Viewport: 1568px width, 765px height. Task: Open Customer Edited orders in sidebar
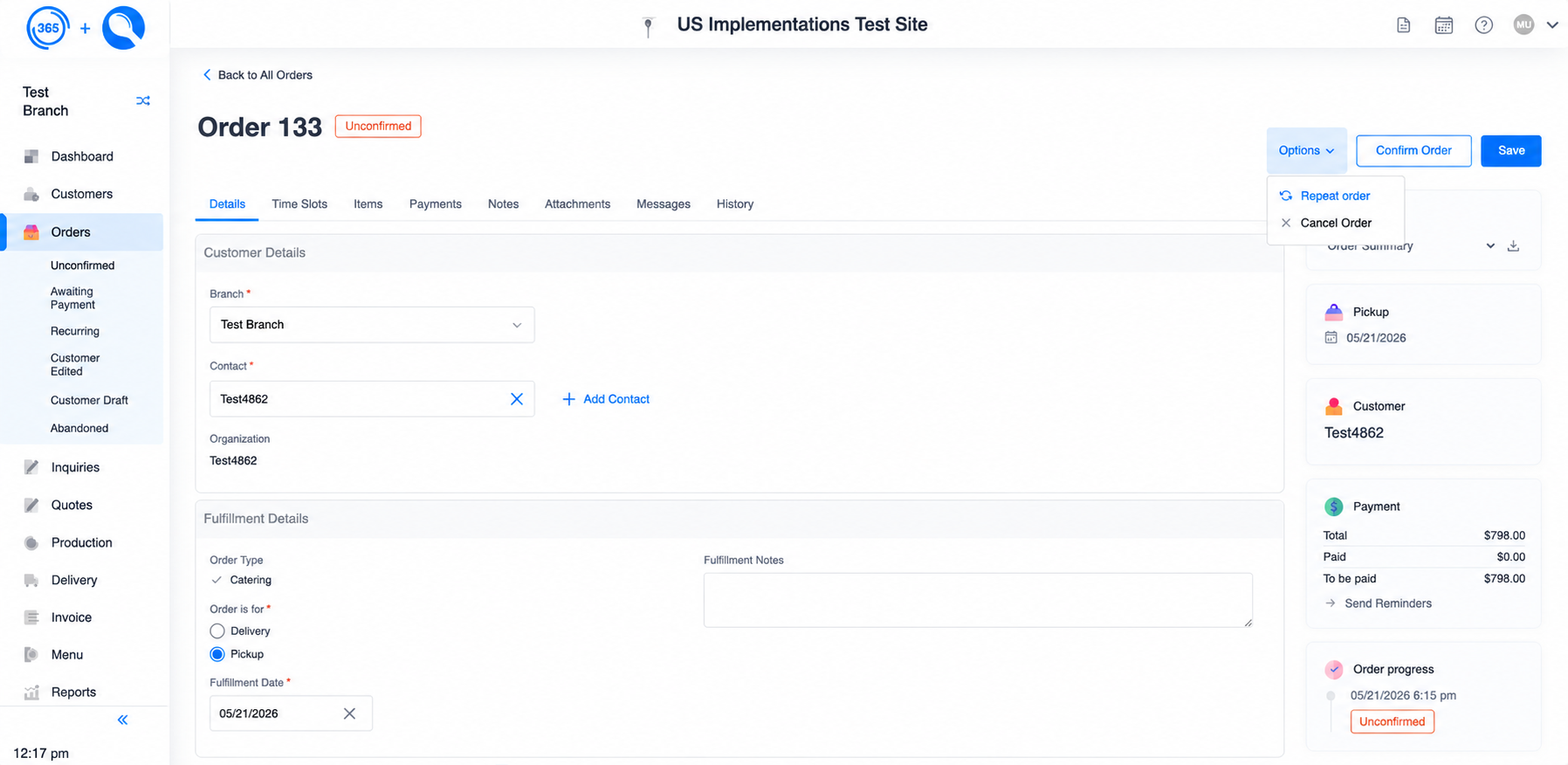pyautogui.click(x=75, y=364)
